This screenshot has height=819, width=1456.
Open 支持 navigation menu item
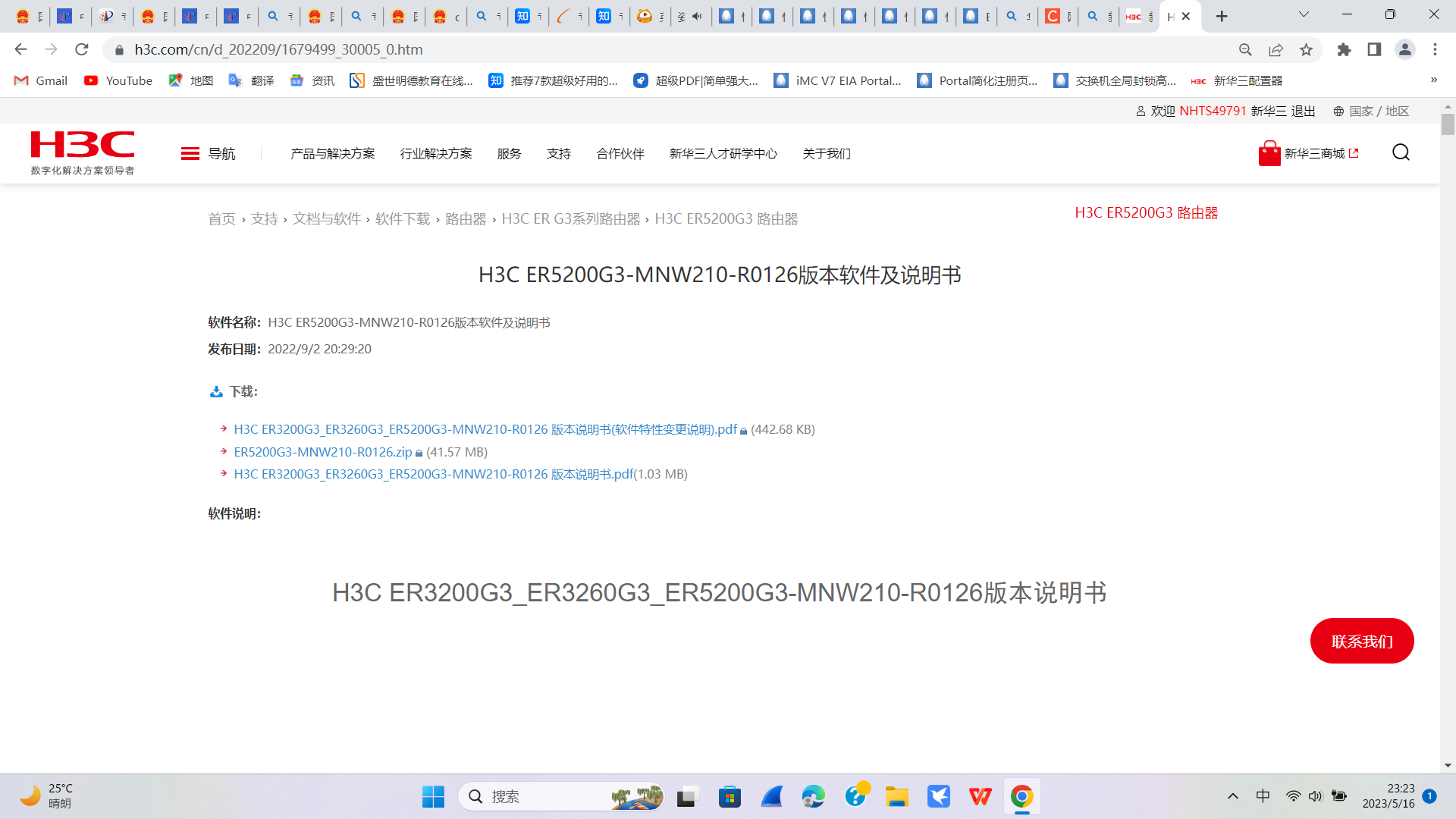point(558,154)
